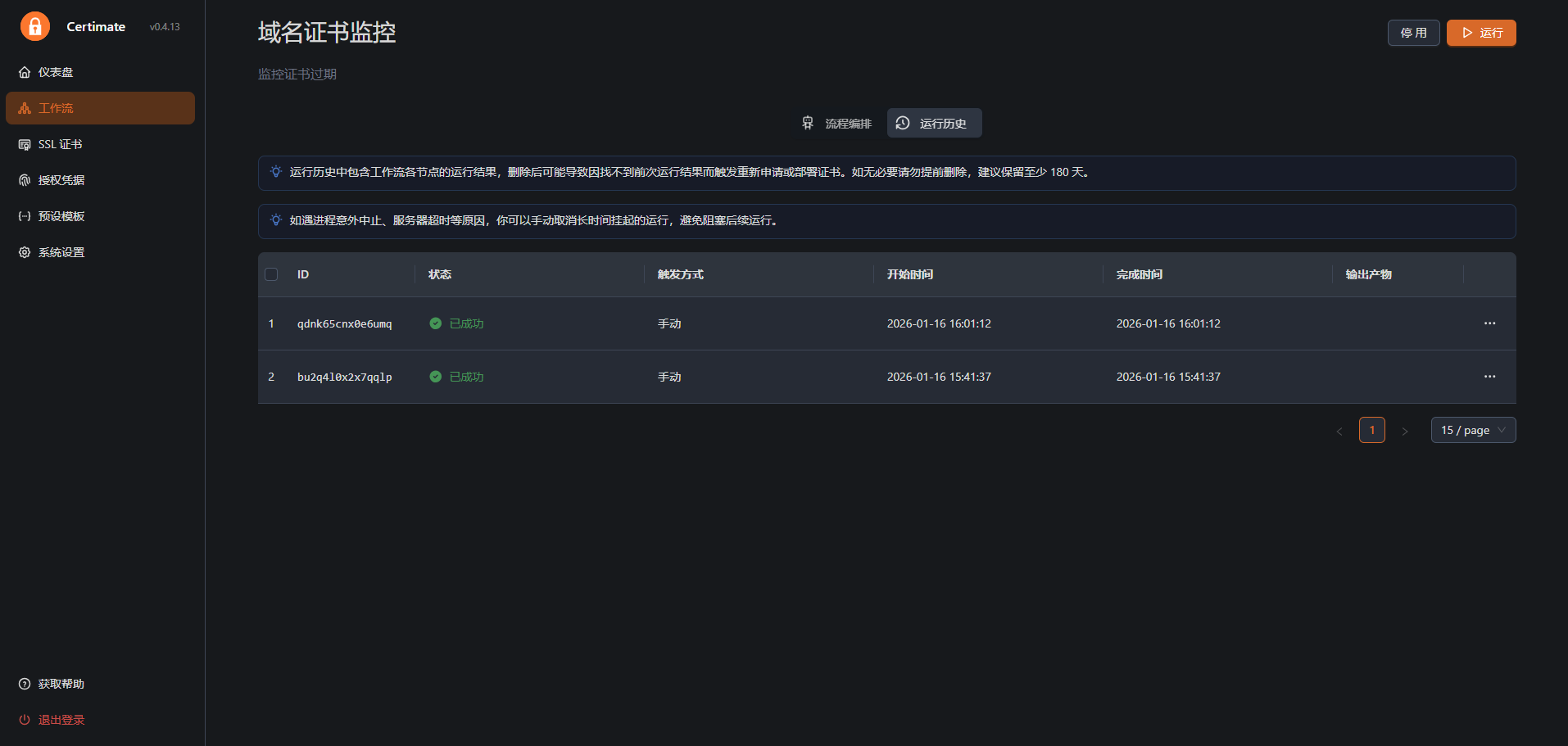Click the 预设模板 brackets icon
The height and width of the screenshot is (746, 1568).
[25, 217]
